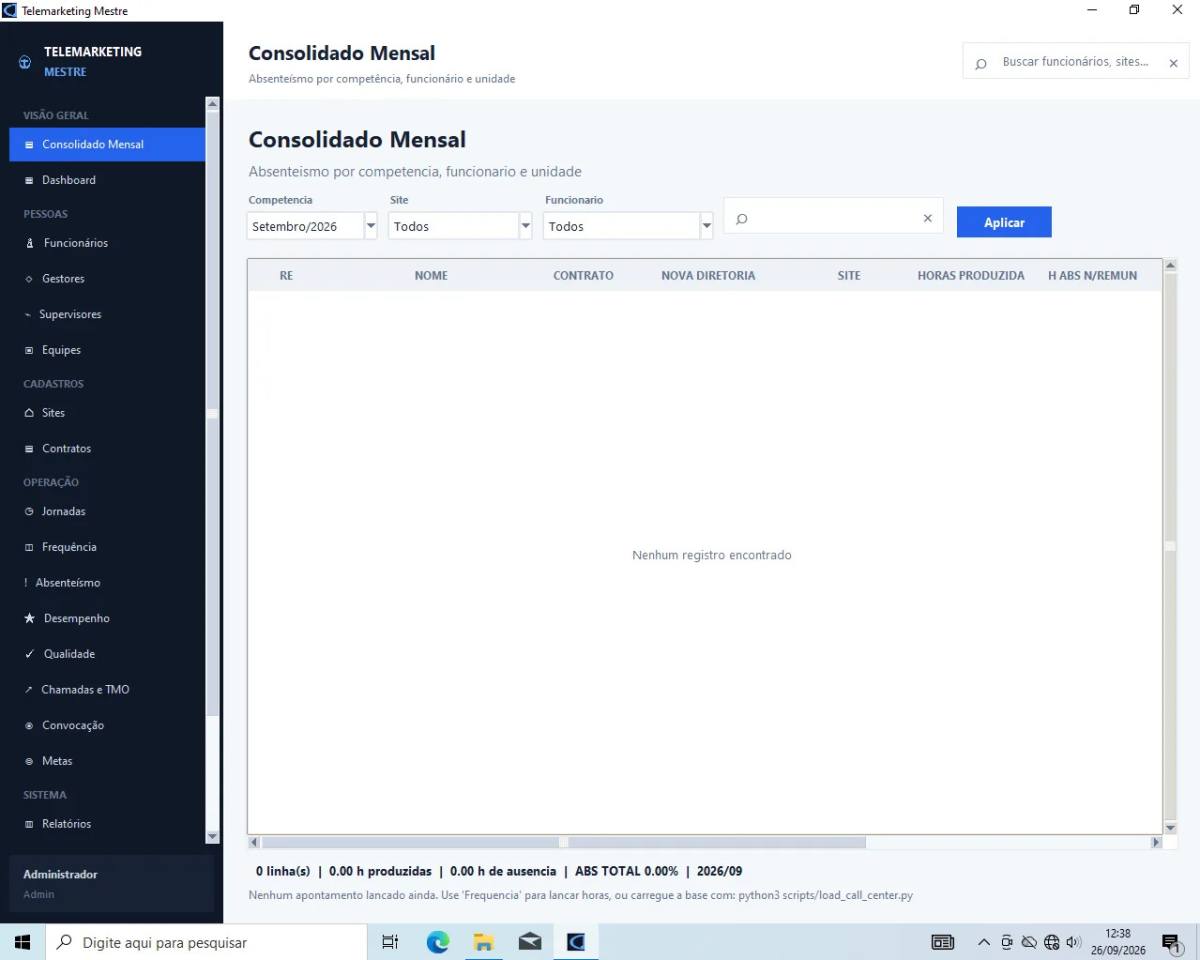Open Task View on the taskbar
Screen dimensions: 1200x960
click(391, 942)
